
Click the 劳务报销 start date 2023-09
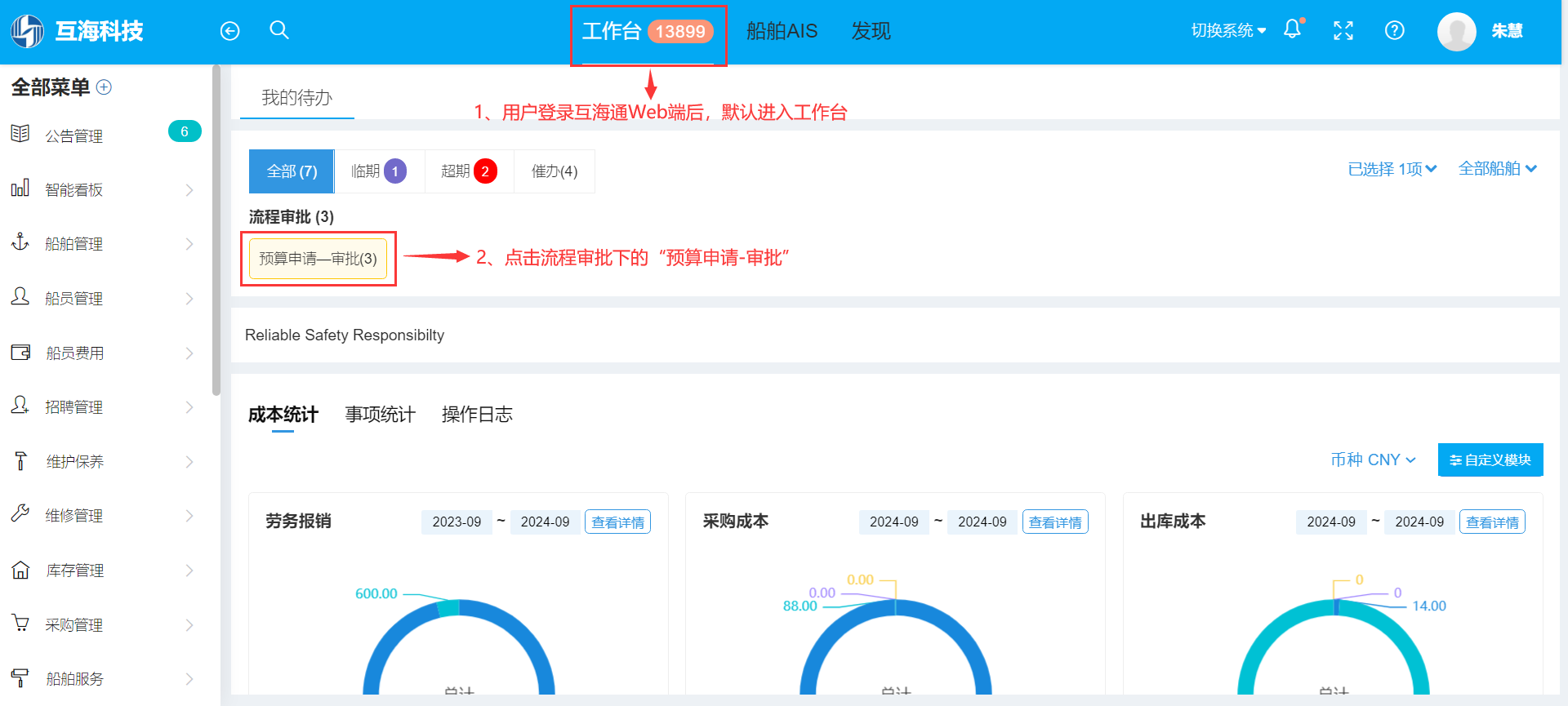pyautogui.click(x=457, y=522)
